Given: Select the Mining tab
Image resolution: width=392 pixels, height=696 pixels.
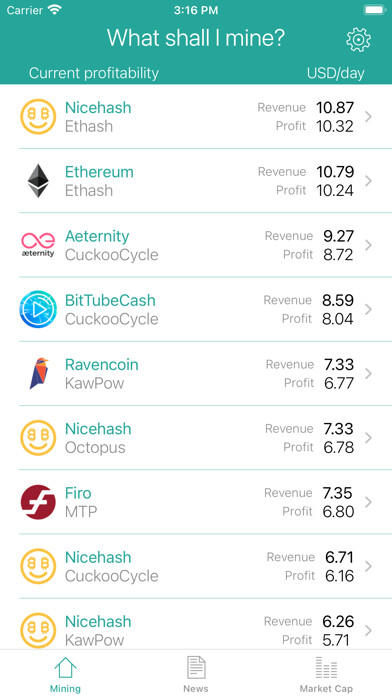Looking at the screenshot, I should click(65, 674).
